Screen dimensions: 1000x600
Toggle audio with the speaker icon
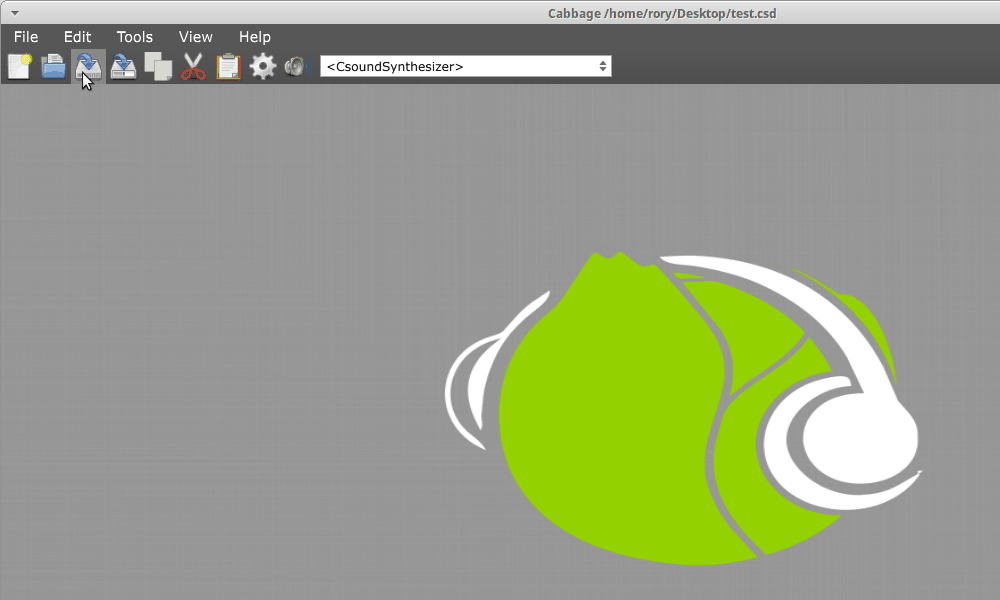296,67
